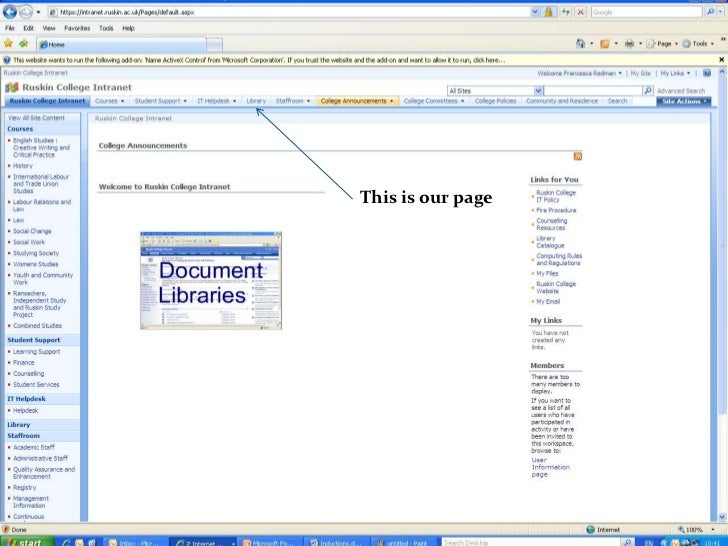Open the History course link
The width and height of the screenshot is (728, 546).
pos(23,166)
